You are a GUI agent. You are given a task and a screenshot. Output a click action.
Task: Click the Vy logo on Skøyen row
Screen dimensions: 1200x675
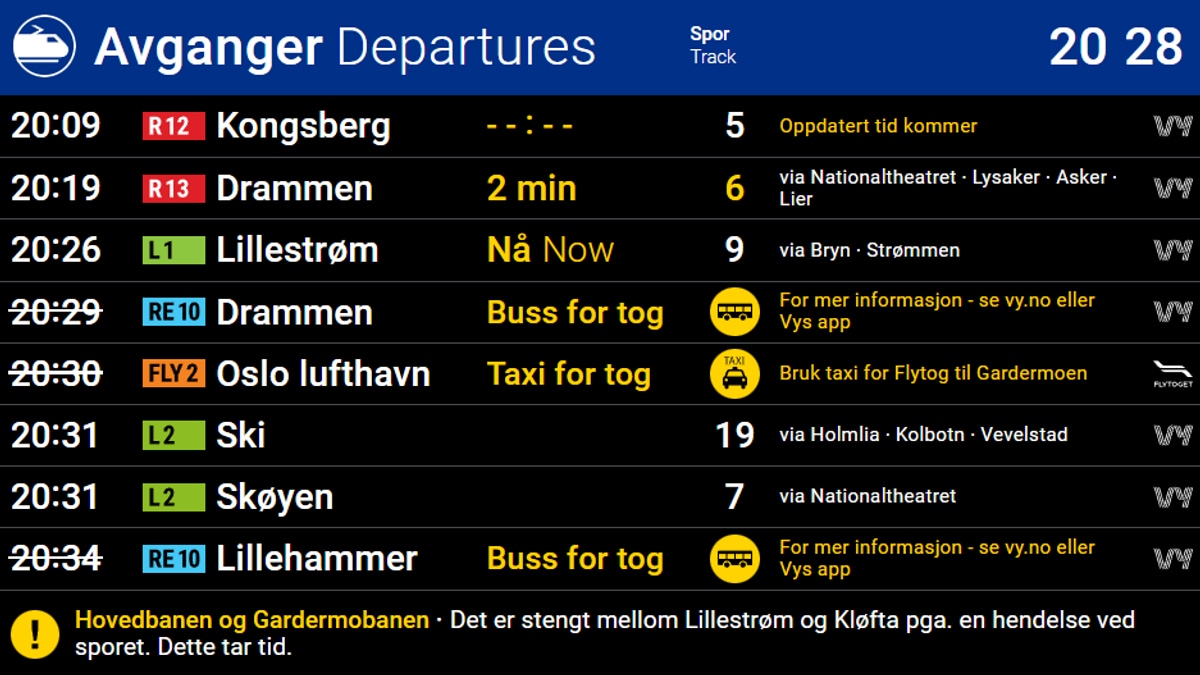point(1173,497)
